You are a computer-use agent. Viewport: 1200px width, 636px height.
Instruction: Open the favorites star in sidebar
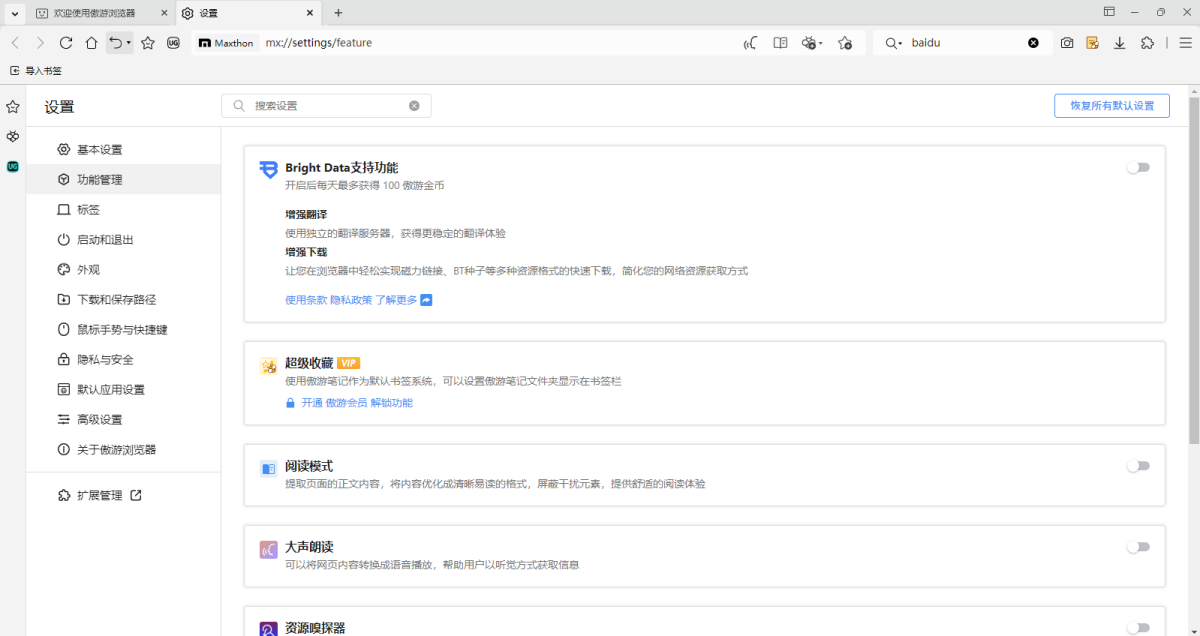click(12, 106)
